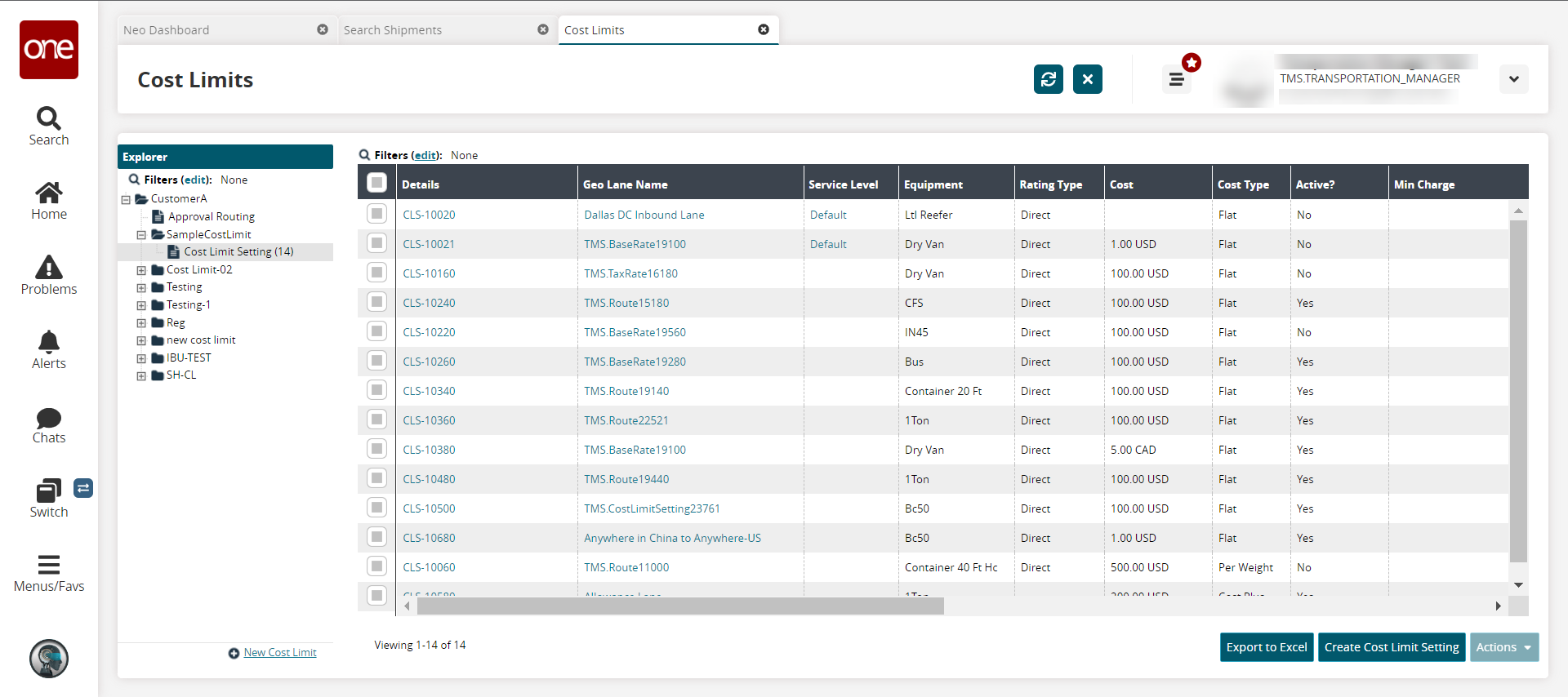
Task: Select Cost Limit Setting (14) tree item
Action: coord(238,251)
